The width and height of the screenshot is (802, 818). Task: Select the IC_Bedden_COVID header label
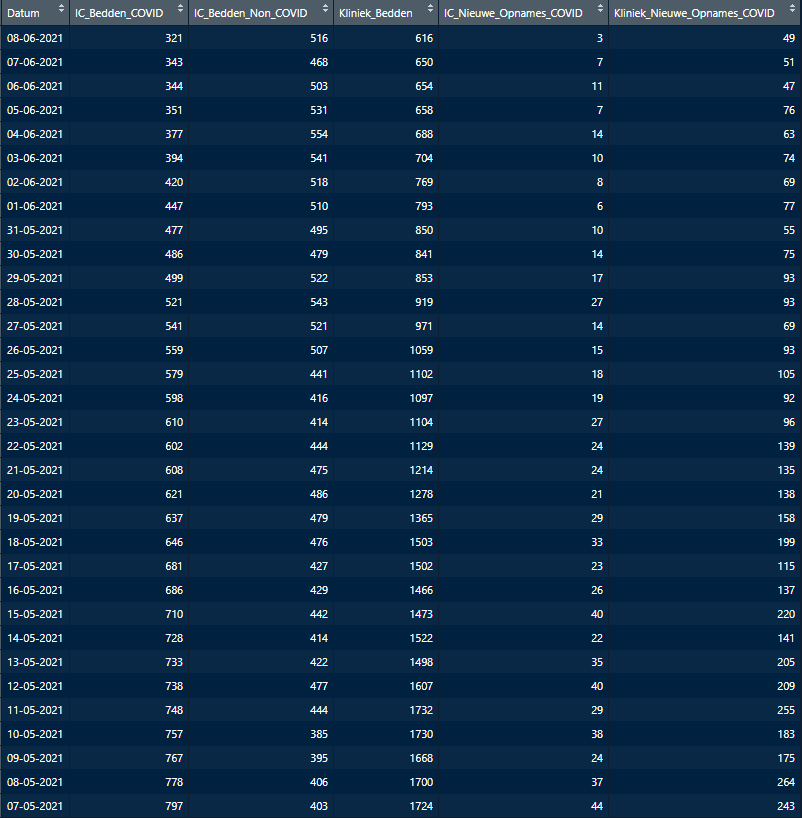(119, 13)
